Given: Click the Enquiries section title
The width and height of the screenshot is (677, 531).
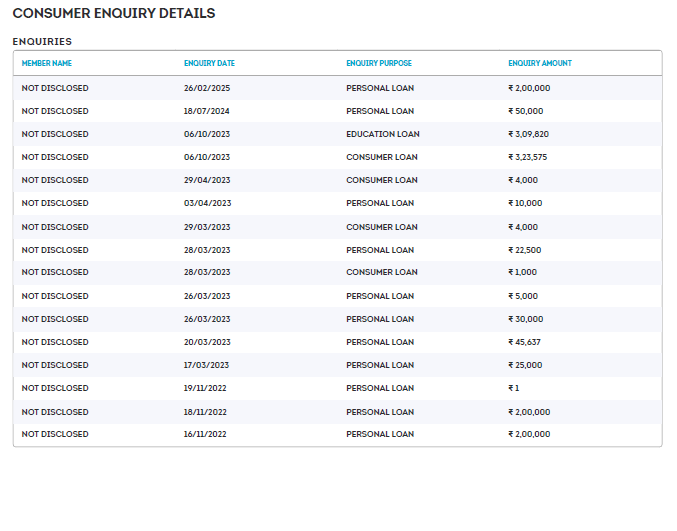Looking at the screenshot, I should coord(42,41).
